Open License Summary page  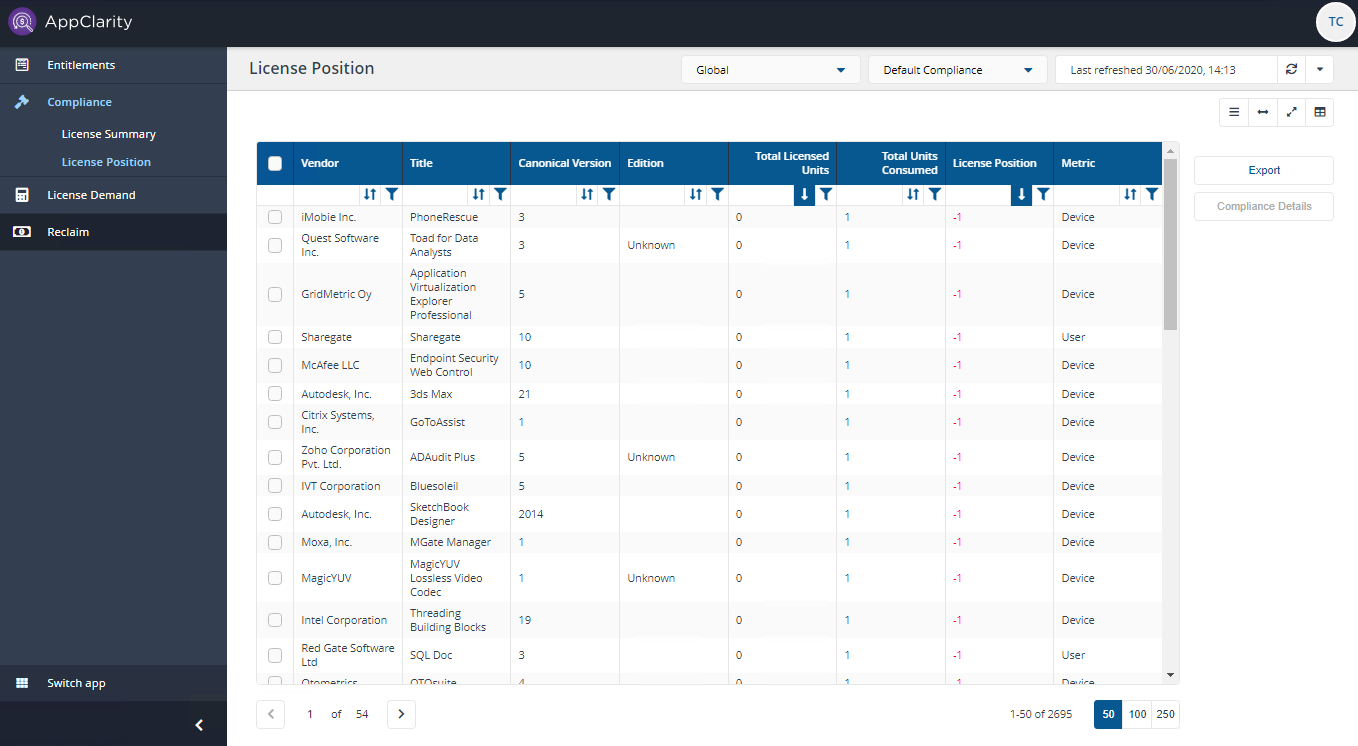[108, 134]
